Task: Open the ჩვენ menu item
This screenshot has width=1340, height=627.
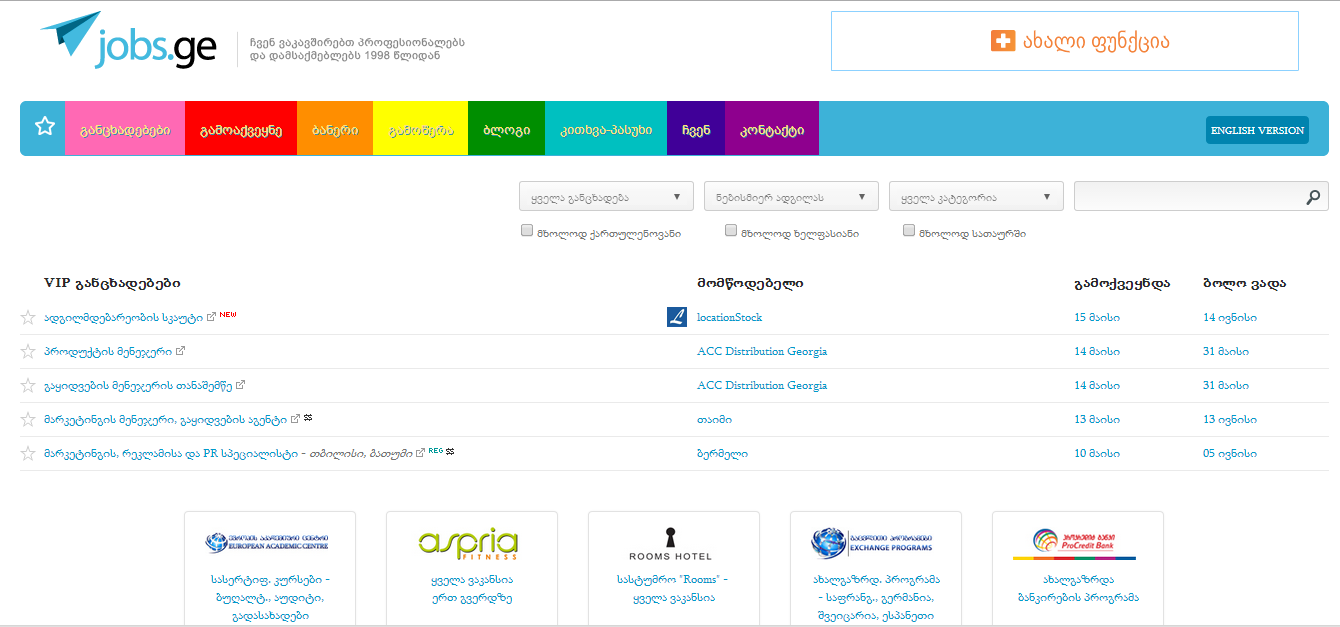Action: [x=696, y=129]
